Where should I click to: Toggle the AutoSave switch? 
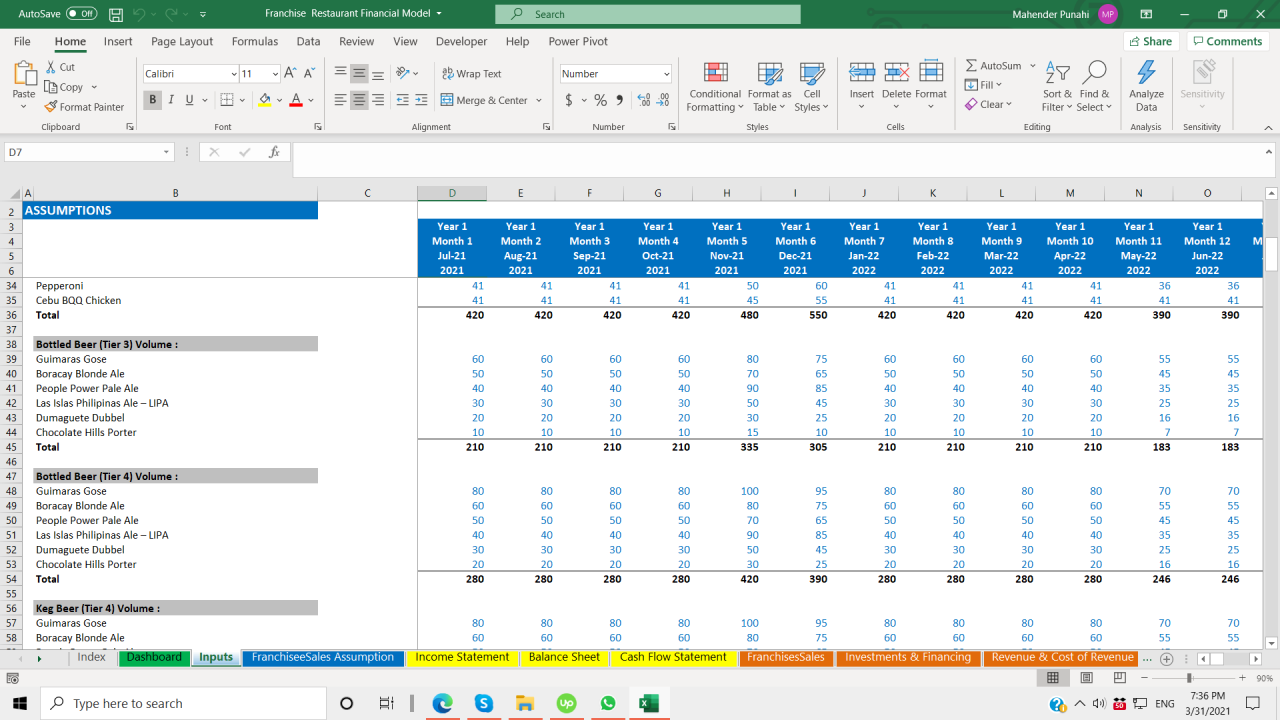81,14
